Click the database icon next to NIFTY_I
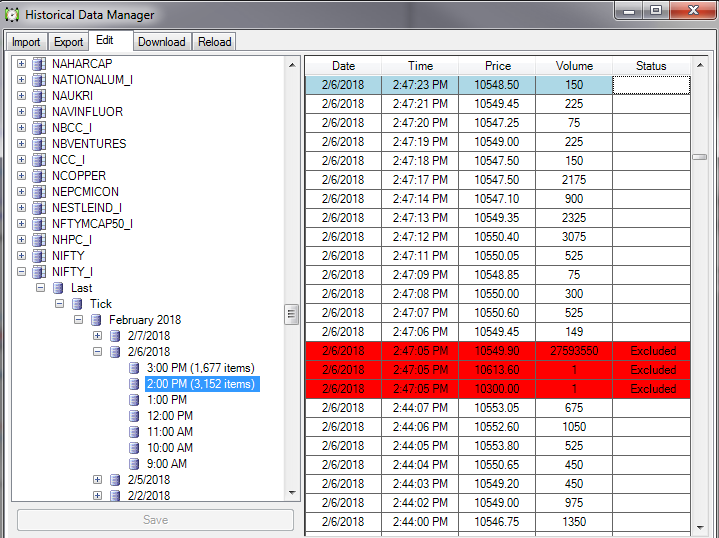The height and width of the screenshot is (538, 719). pos(39,272)
